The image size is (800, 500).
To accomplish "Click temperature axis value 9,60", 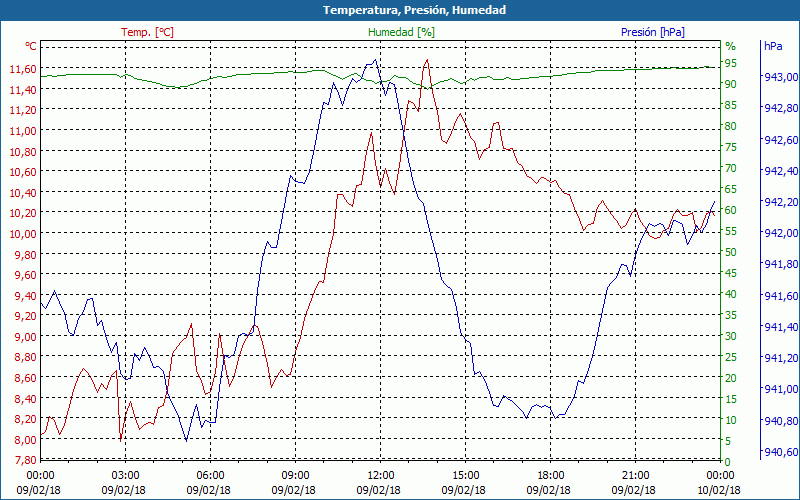I will point(26,275).
